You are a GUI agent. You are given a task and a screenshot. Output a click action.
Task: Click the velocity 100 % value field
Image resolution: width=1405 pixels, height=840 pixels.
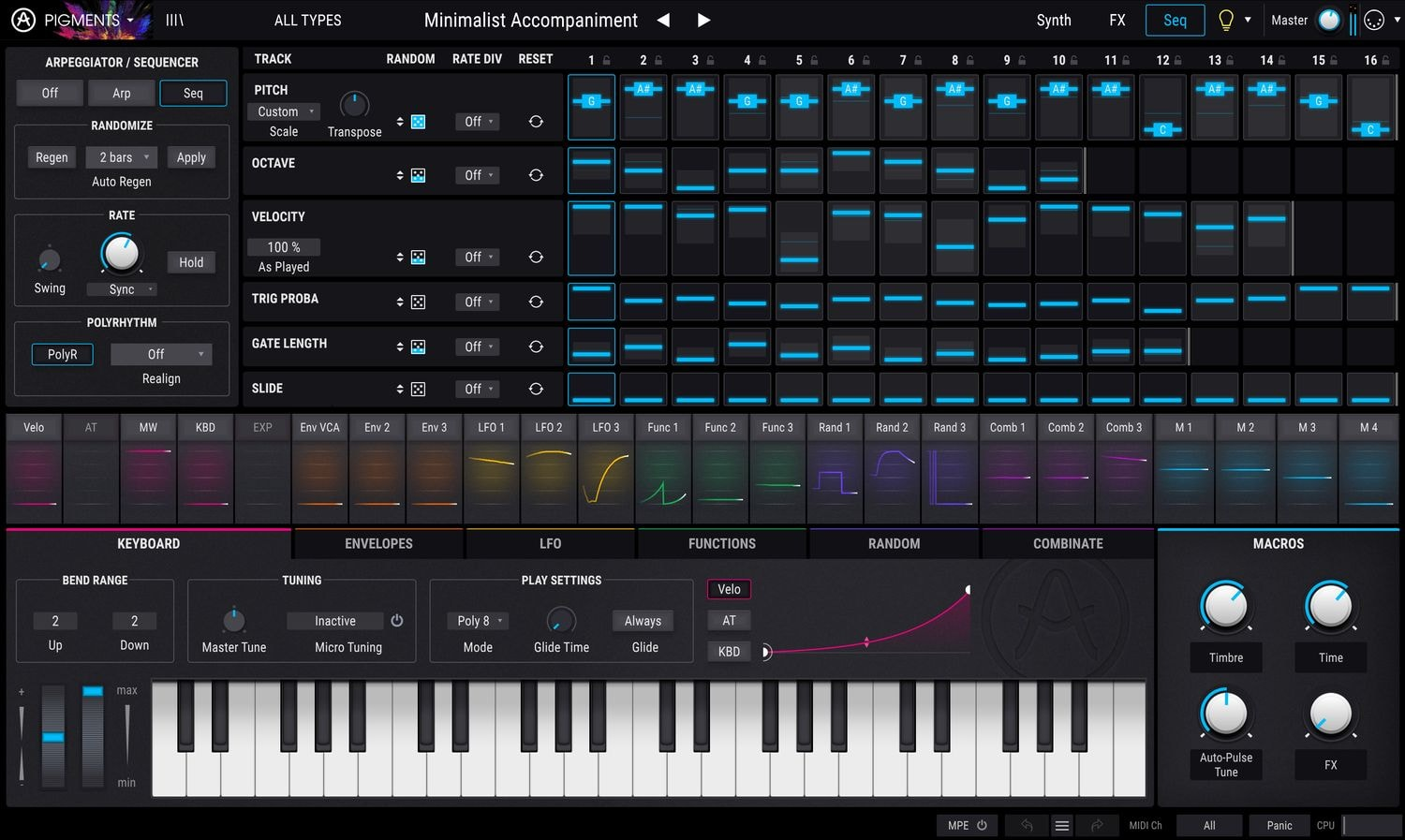point(284,247)
